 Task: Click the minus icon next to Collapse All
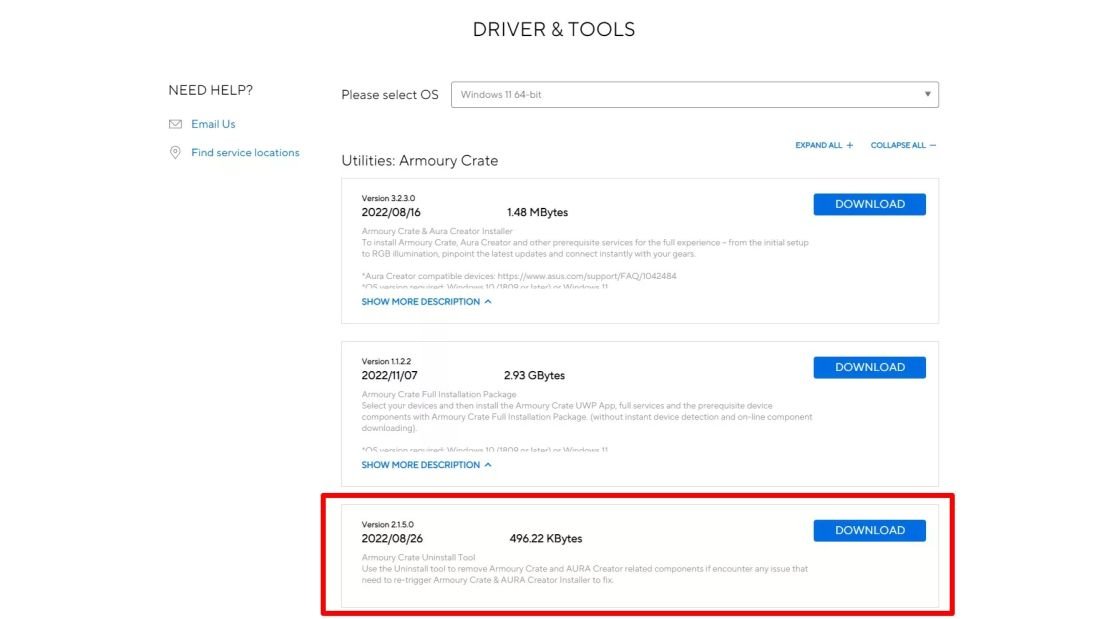click(x=932, y=145)
